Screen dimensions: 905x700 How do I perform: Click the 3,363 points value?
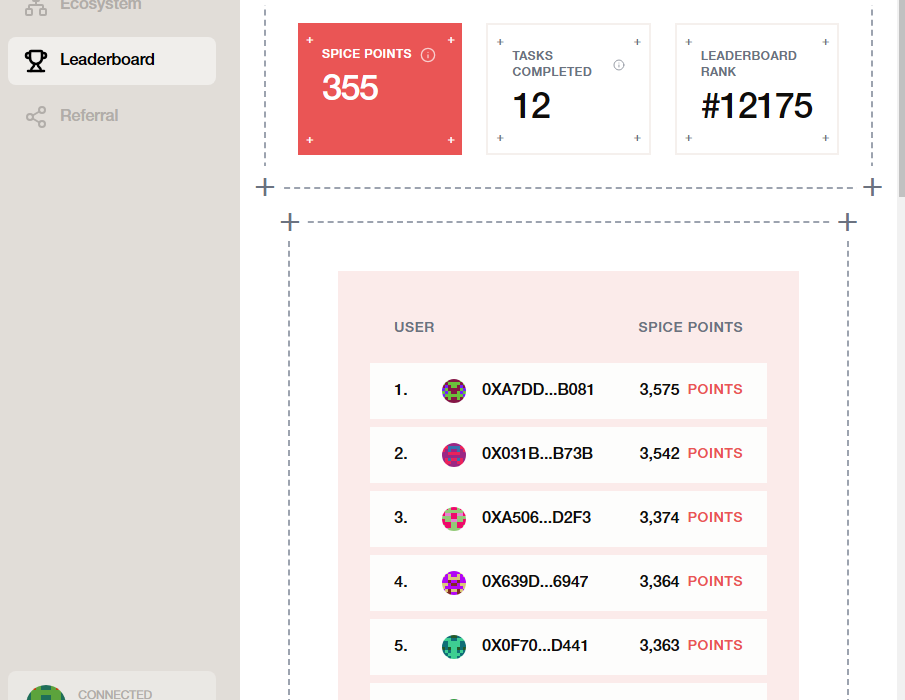(x=659, y=646)
